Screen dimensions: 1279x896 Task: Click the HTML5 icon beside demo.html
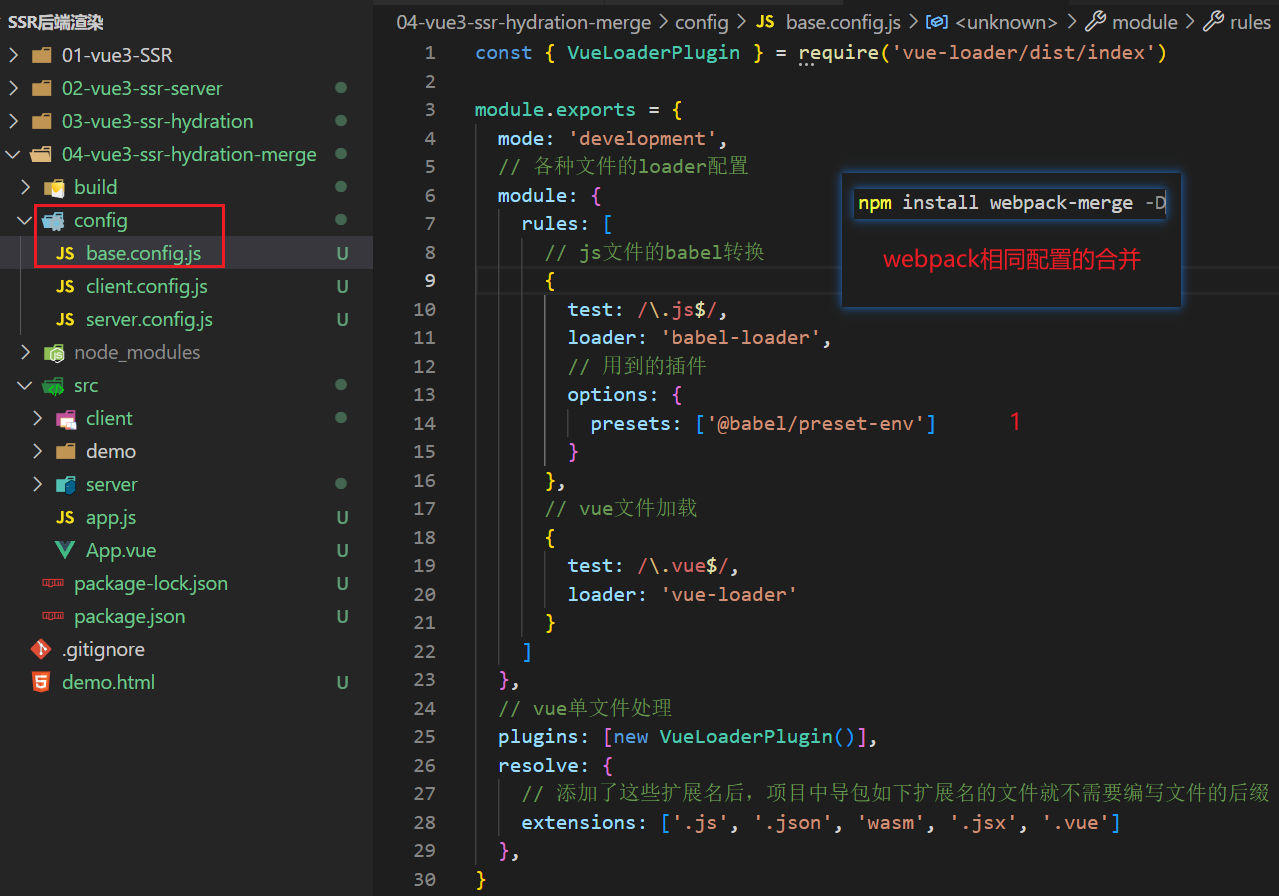point(41,682)
